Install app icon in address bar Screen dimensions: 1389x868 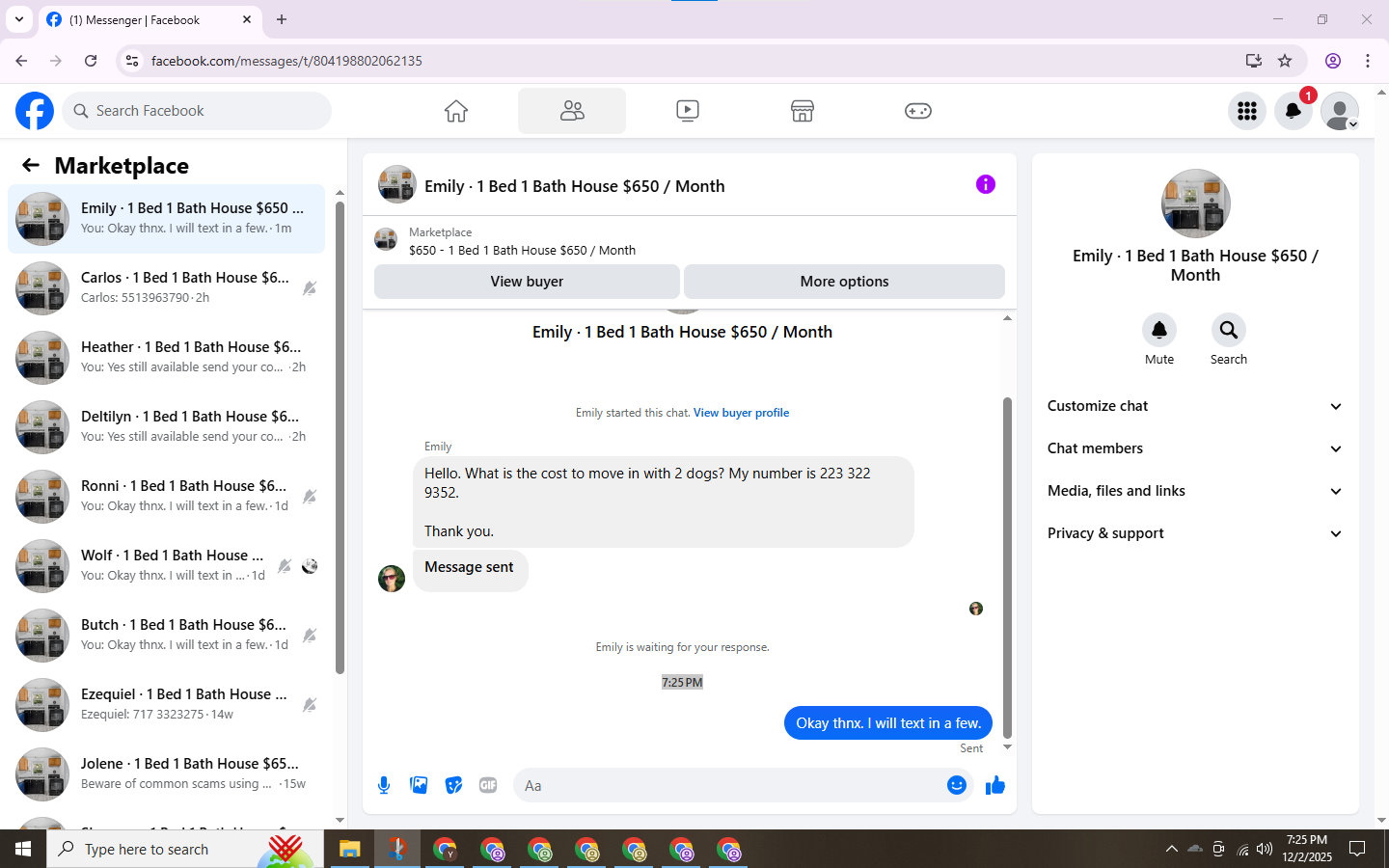coord(1253,61)
